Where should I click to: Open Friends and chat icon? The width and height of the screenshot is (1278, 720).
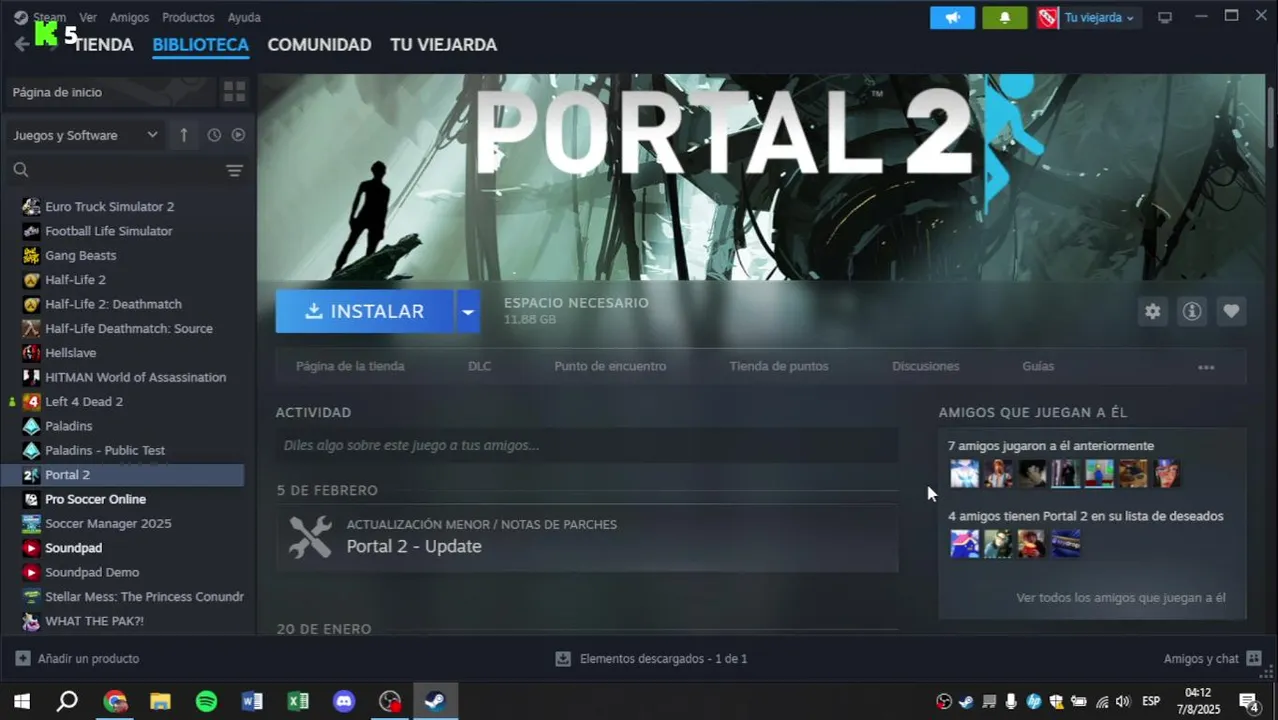[x=1254, y=659]
